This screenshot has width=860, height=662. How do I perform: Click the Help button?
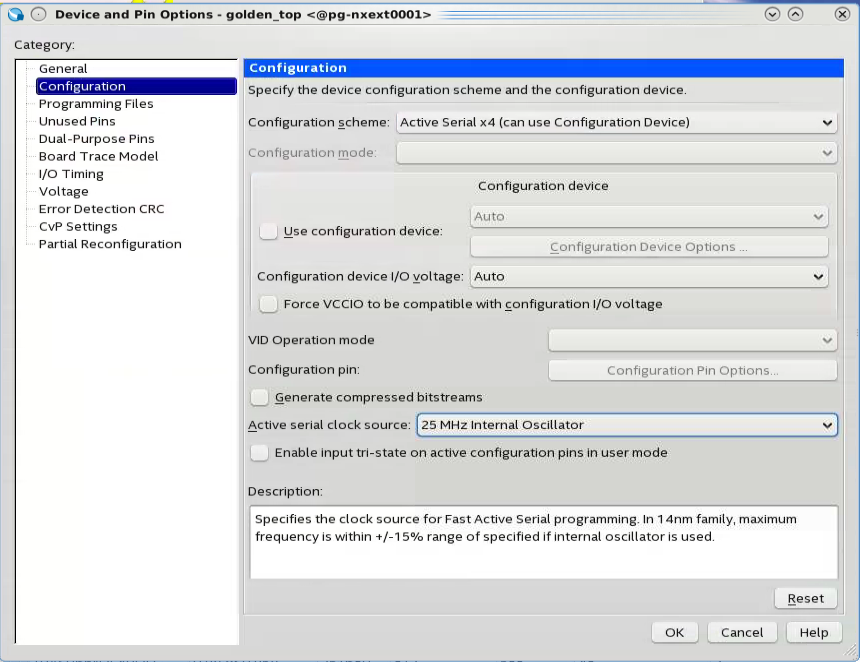point(814,632)
